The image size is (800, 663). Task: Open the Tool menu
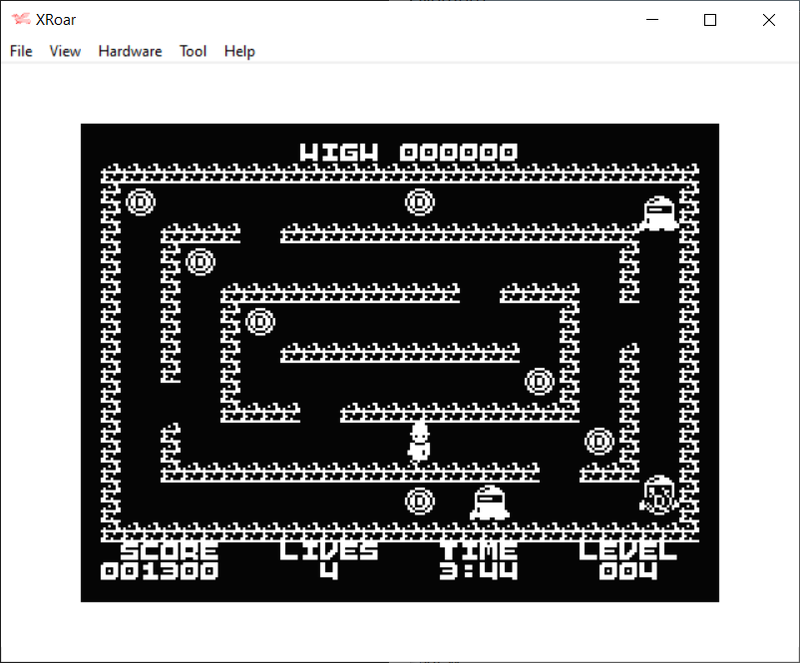point(193,51)
